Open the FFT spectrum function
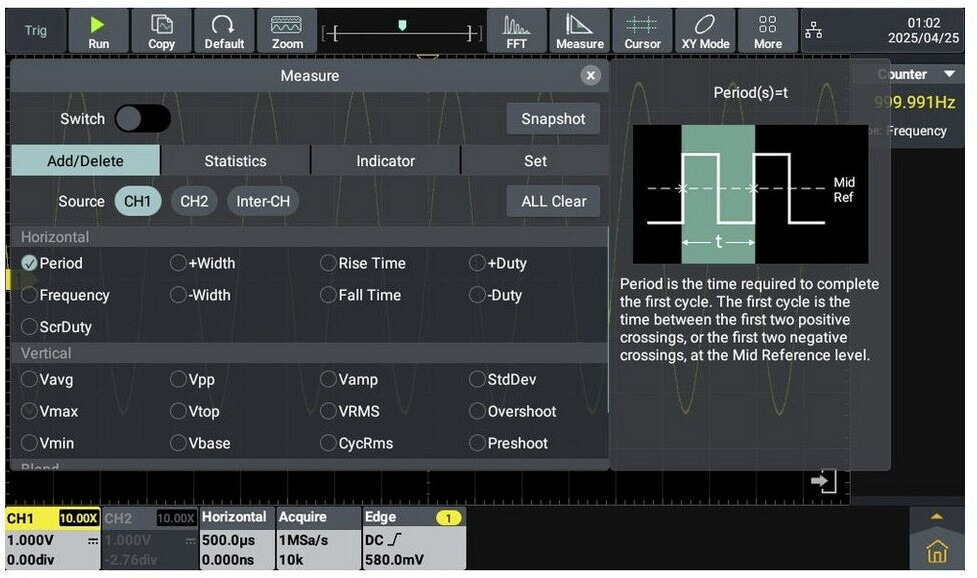 click(x=516, y=30)
